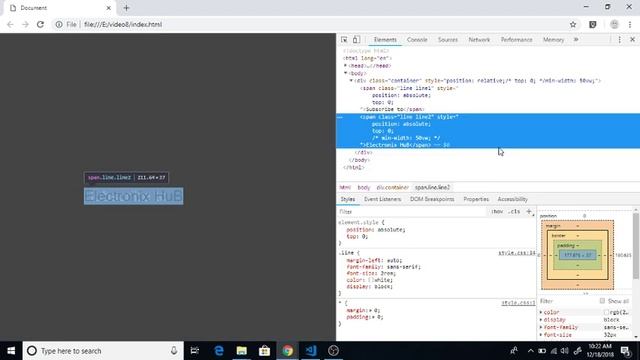The image size is (640, 360).
Task: Open DevTools customize three-dot menu
Action: pos(619,40)
